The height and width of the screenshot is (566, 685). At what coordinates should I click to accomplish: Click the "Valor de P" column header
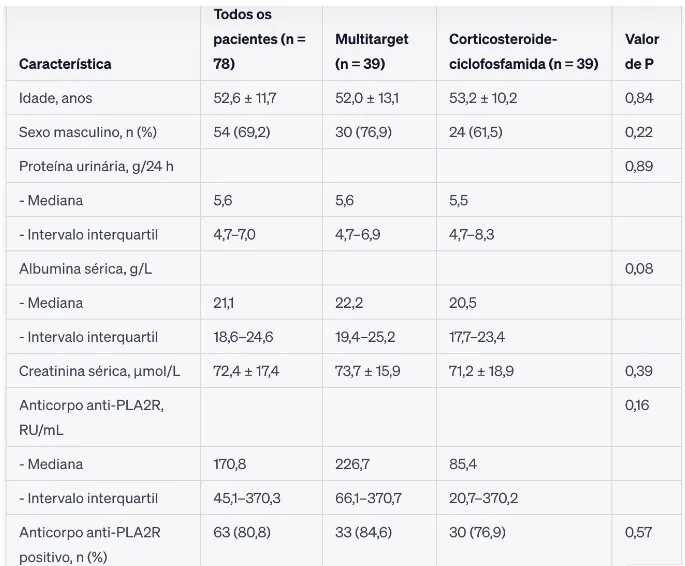click(641, 51)
